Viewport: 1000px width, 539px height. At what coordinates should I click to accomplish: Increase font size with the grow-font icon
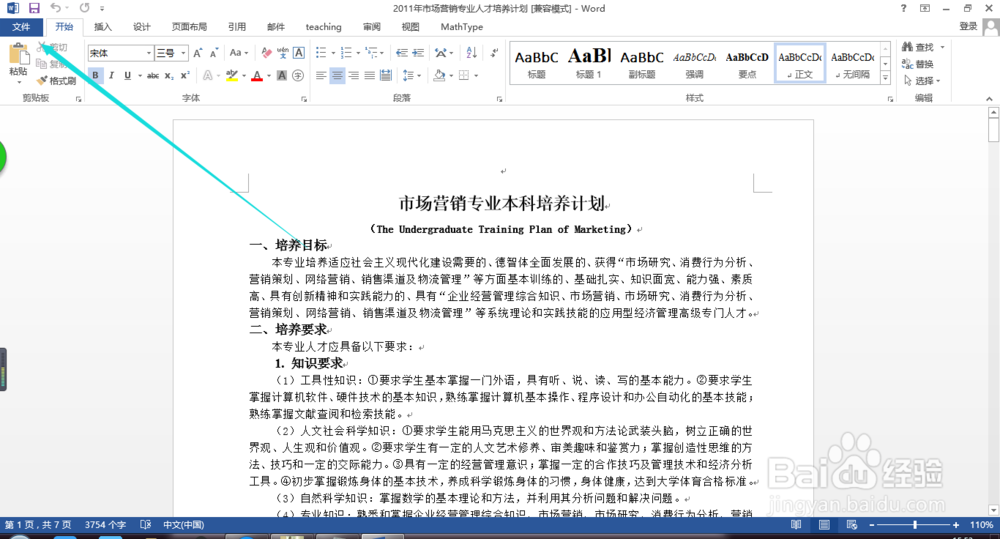click(x=198, y=53)
